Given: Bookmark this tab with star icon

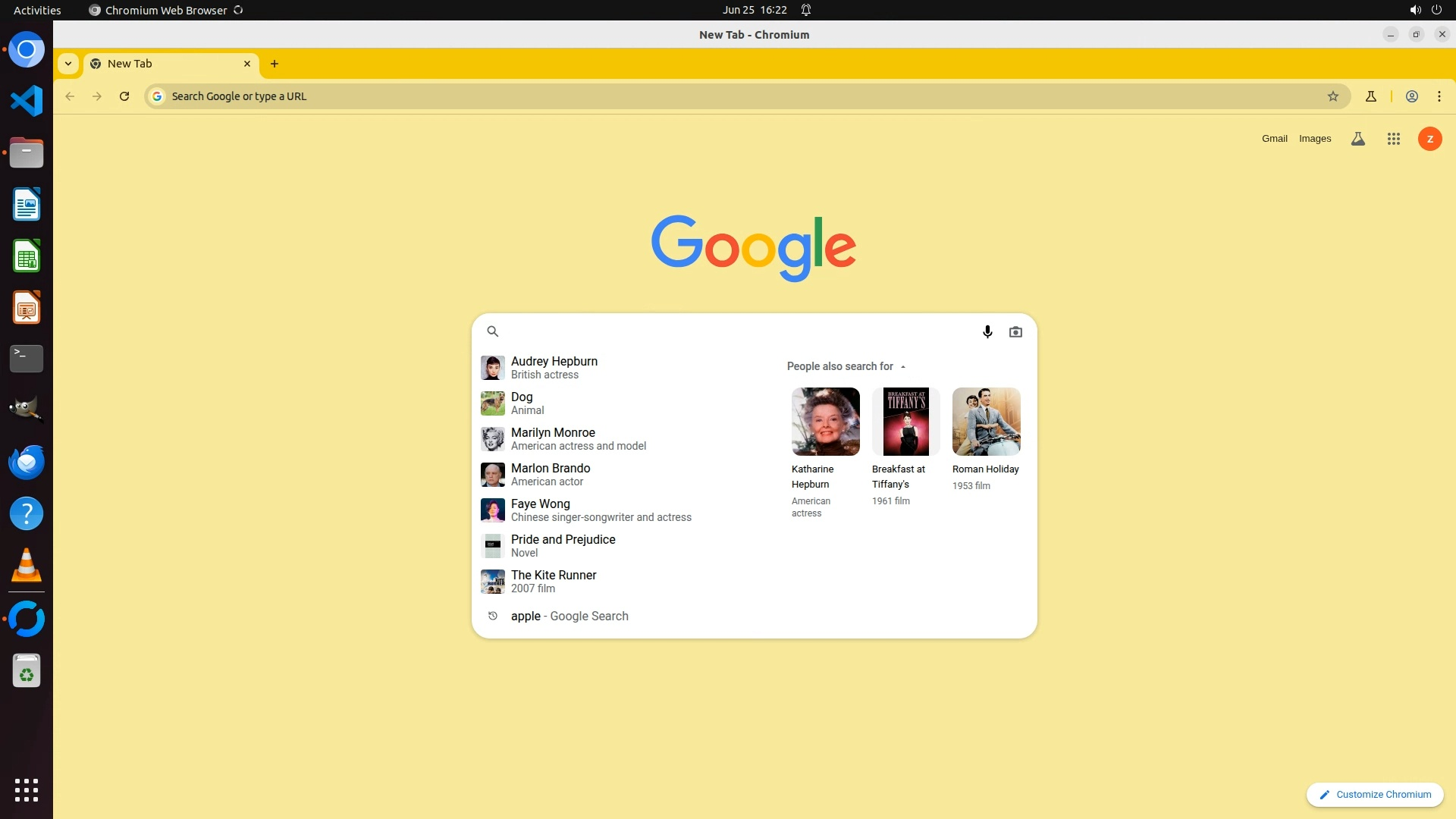Looking at the screenshot, I should pyautogui.click(x=1333, y=96).
